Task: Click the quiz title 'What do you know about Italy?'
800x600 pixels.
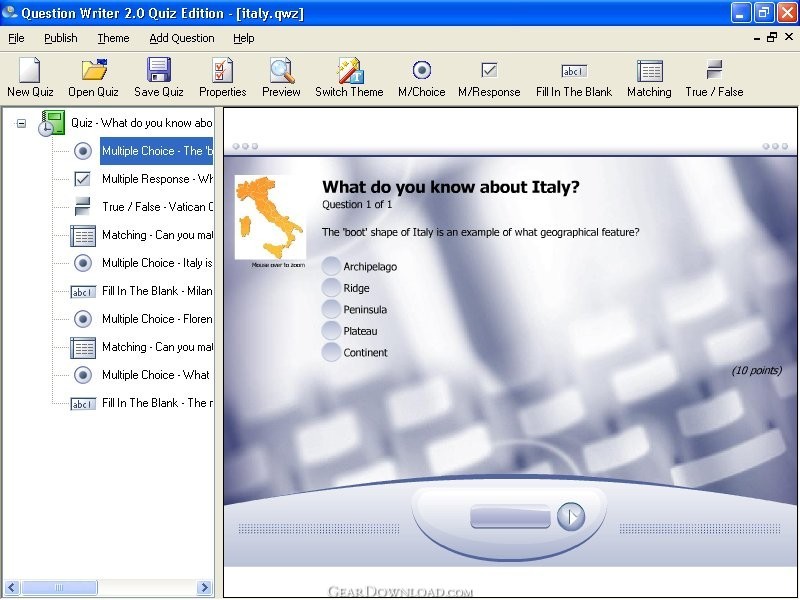Action: coord(451,187)
